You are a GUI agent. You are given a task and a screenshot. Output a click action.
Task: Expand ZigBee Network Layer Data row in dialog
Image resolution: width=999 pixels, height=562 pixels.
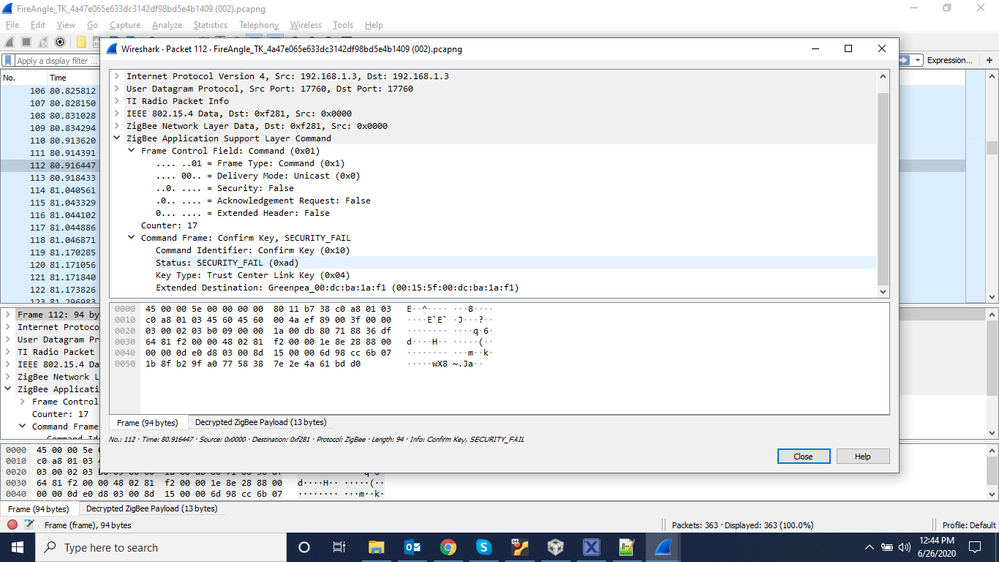117,126
